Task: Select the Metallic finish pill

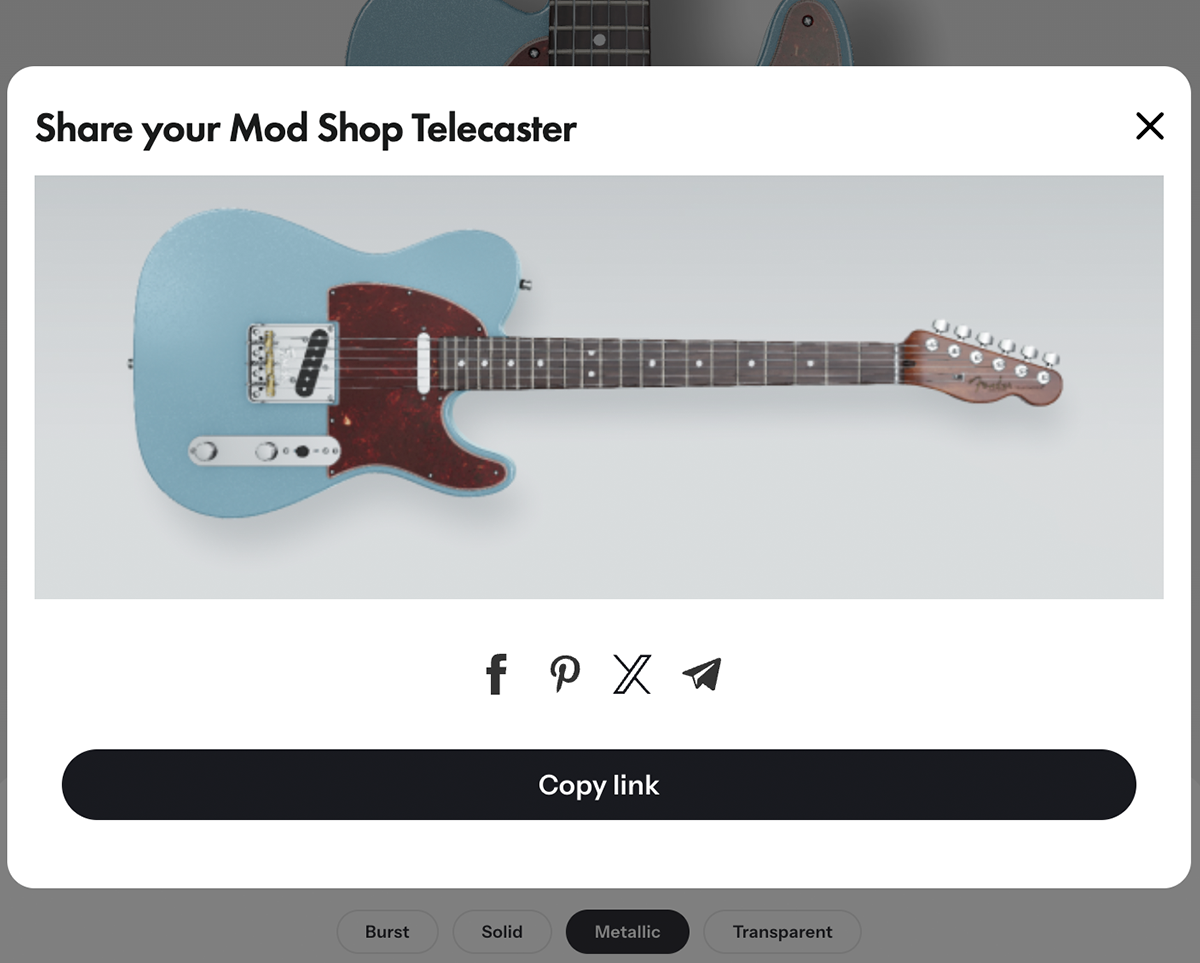Action: 627,932
